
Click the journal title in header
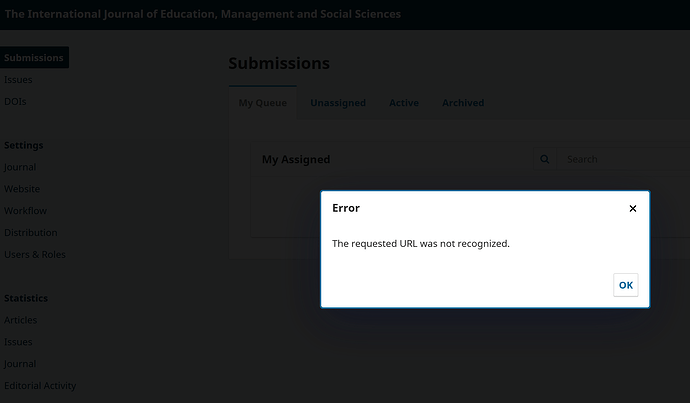[203, 14]
